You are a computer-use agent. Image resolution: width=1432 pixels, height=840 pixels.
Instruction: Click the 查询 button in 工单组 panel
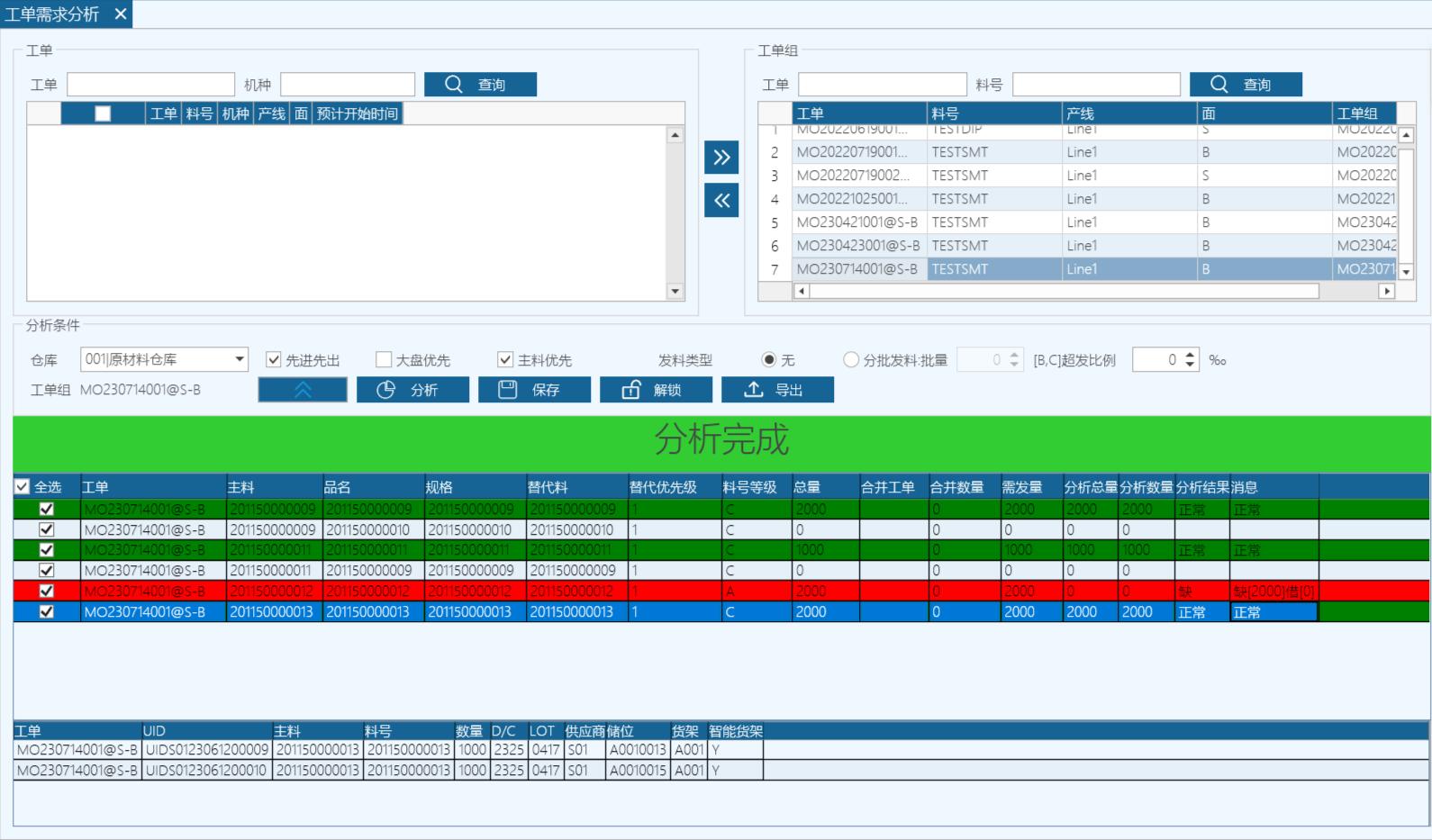pos(1246,85)
